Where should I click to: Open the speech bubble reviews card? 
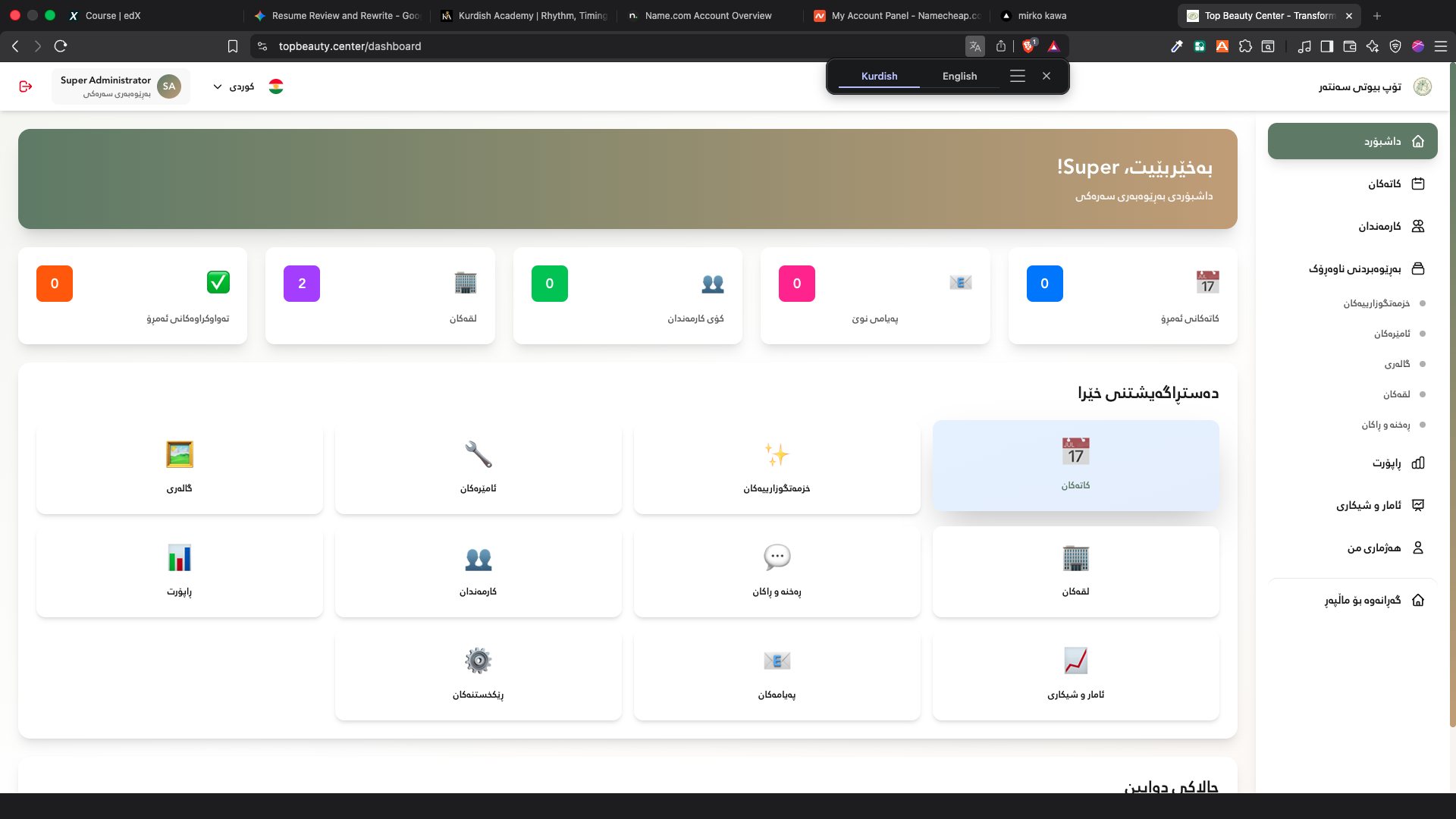pos(777,572)
